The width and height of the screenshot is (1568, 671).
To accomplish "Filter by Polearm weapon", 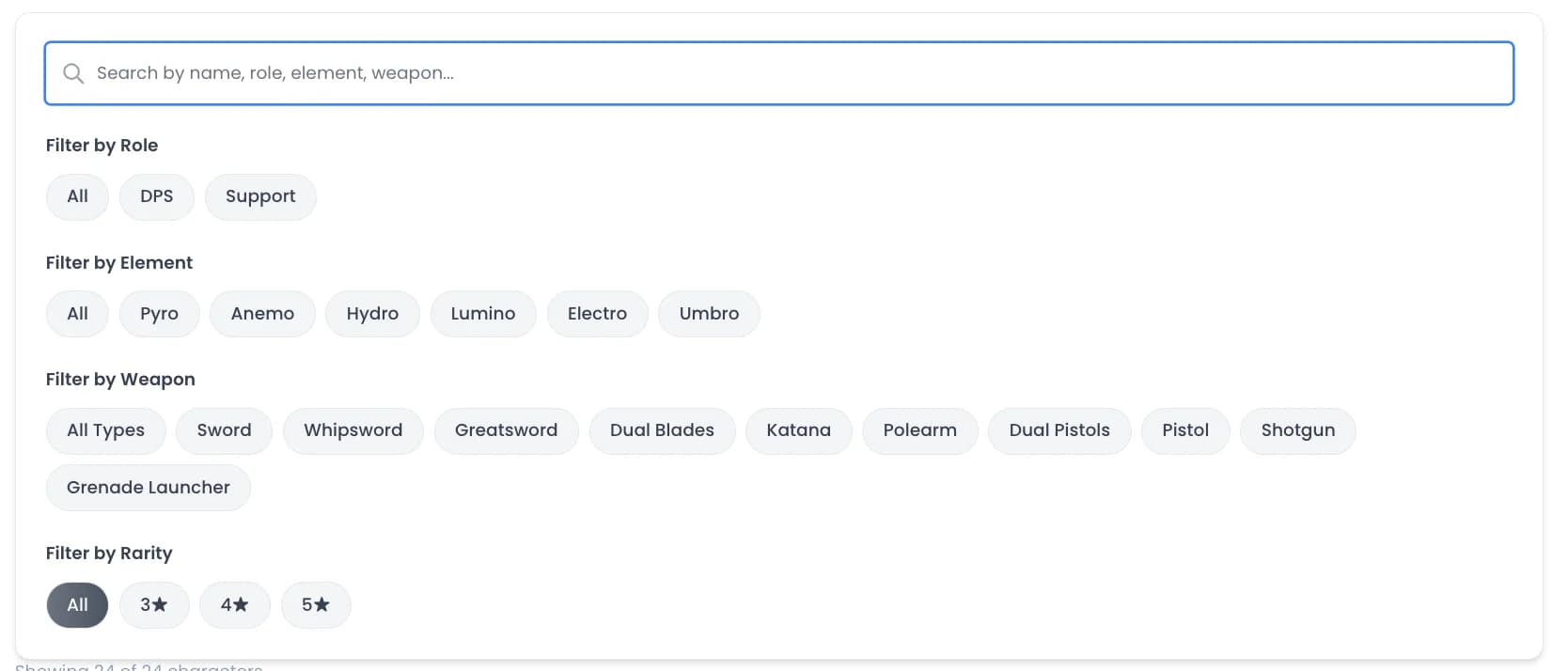I will (x=919, y=430).
